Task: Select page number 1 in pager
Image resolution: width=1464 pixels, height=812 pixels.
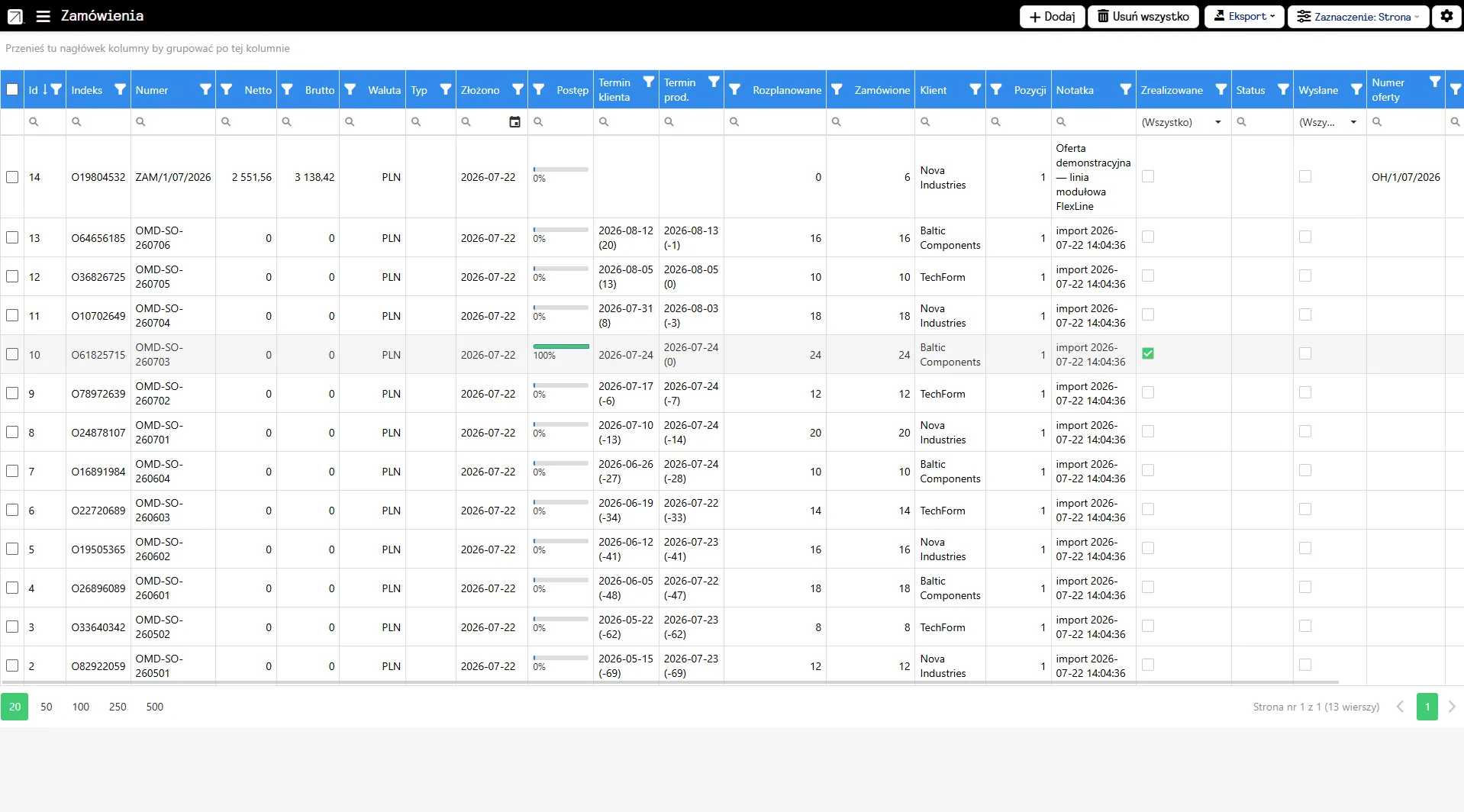Action: (x=1427, y=707)
